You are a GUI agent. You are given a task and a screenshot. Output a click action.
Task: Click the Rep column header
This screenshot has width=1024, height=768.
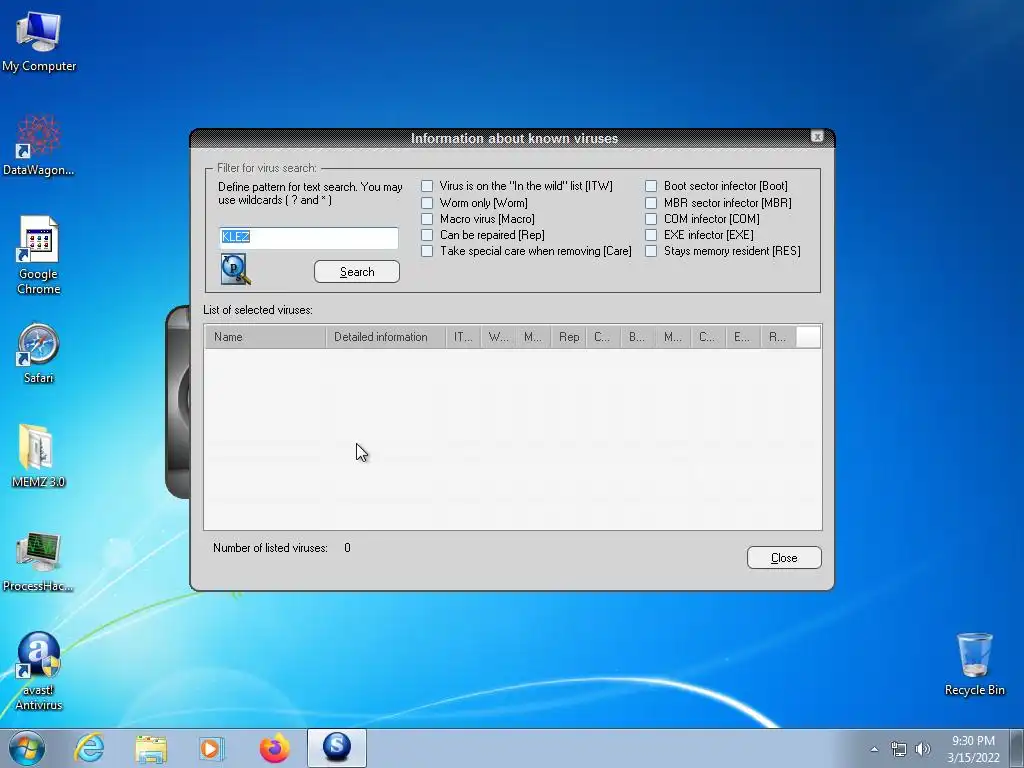pyautogui.click(x=569, y=337)
